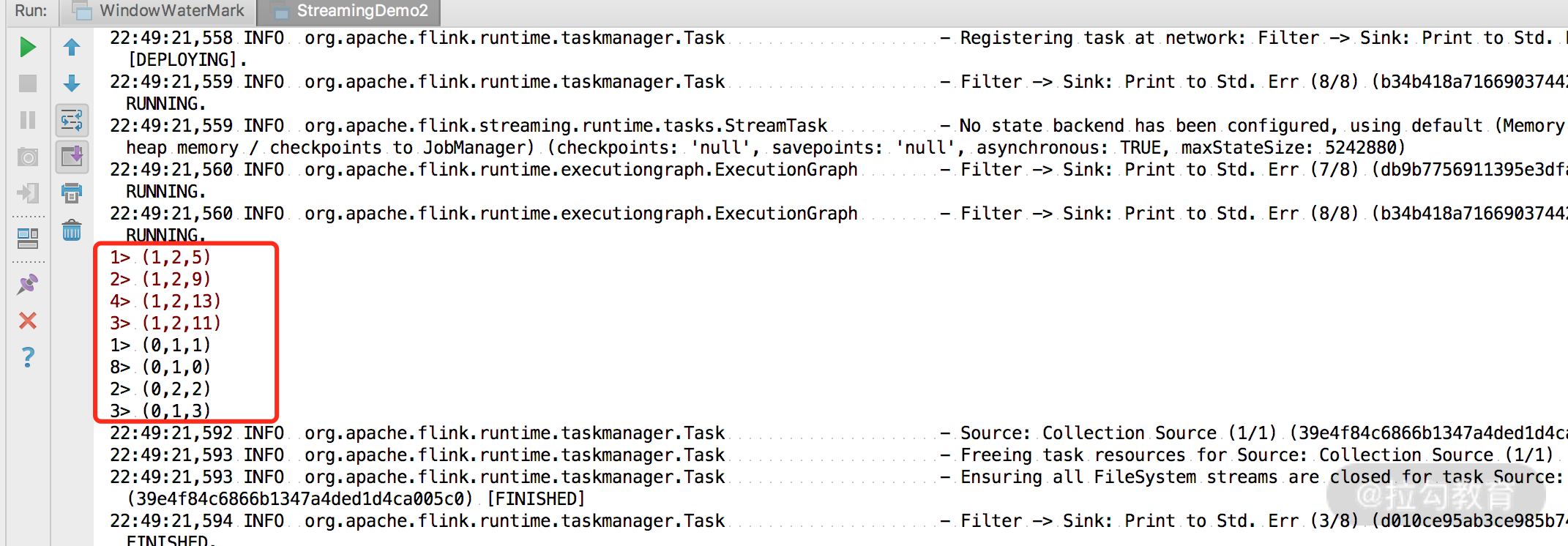Close the run tab with red X
Image resolution: width=1568 pixels, height=546 pixels.
click(28, 321)
